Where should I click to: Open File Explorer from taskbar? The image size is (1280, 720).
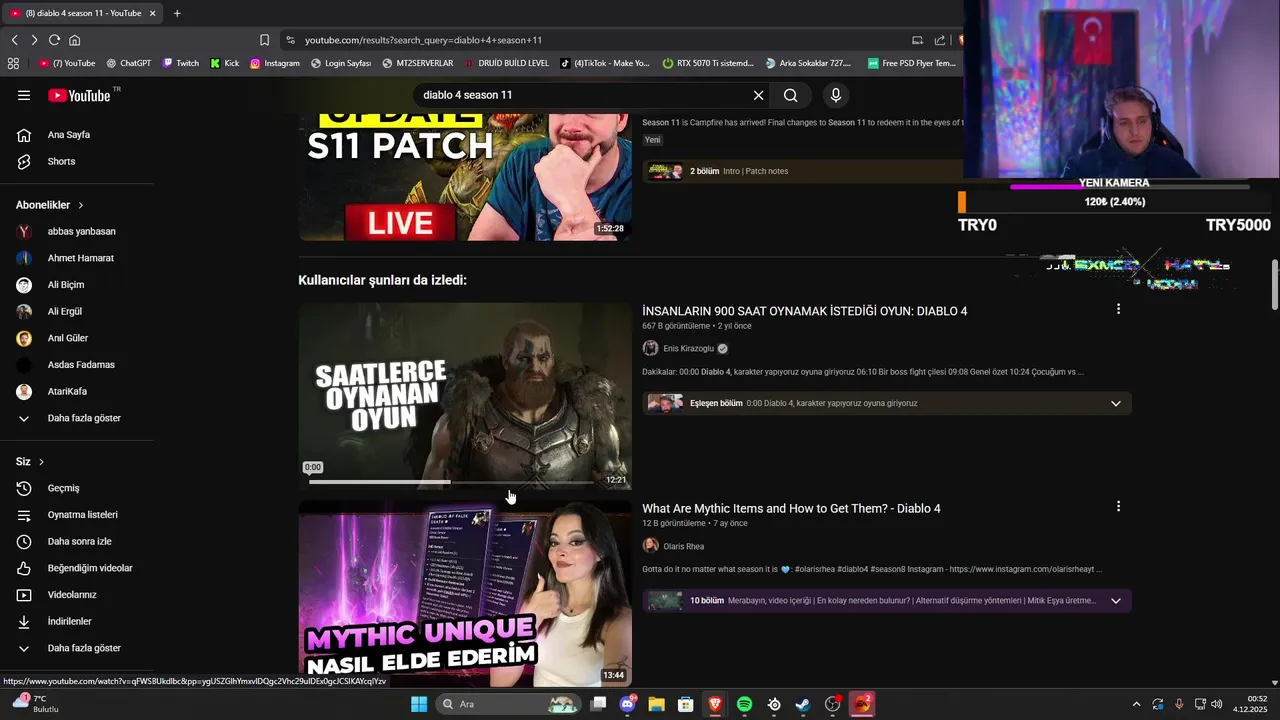pyautogui.click(x=656, y=704)
